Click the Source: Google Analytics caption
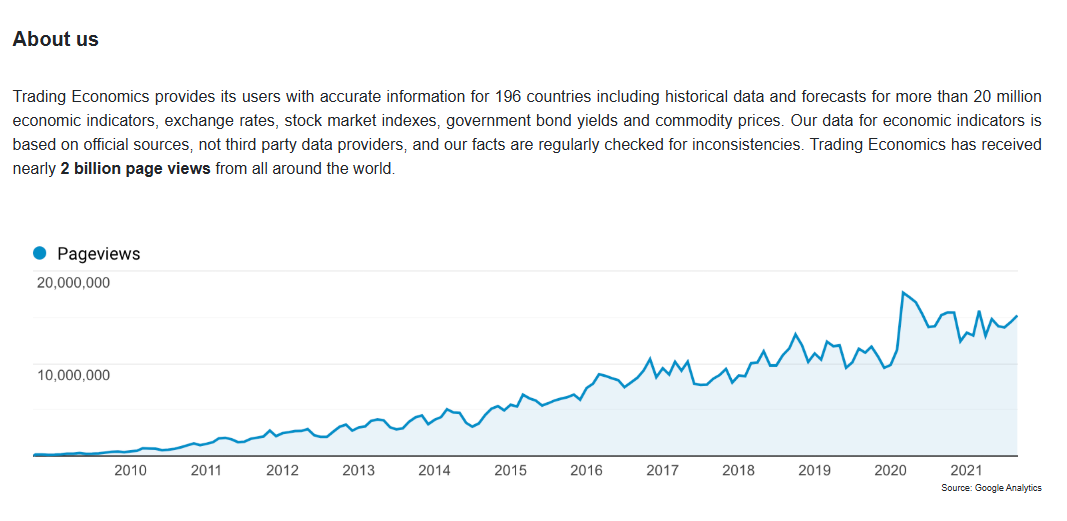The height and width of the screenshot is (521, 1067). pos(991,488)
